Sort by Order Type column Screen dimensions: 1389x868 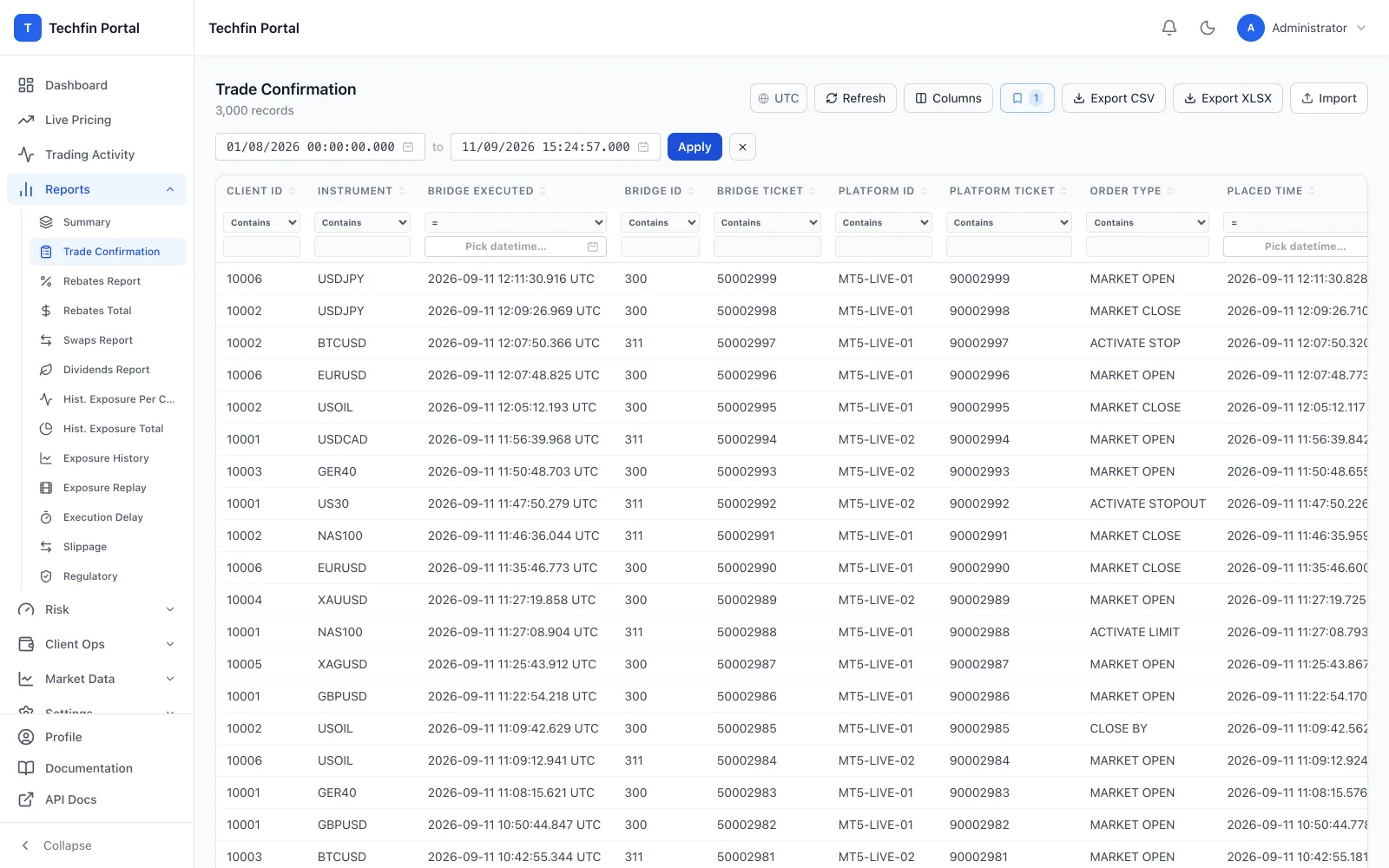(1132, 191)
